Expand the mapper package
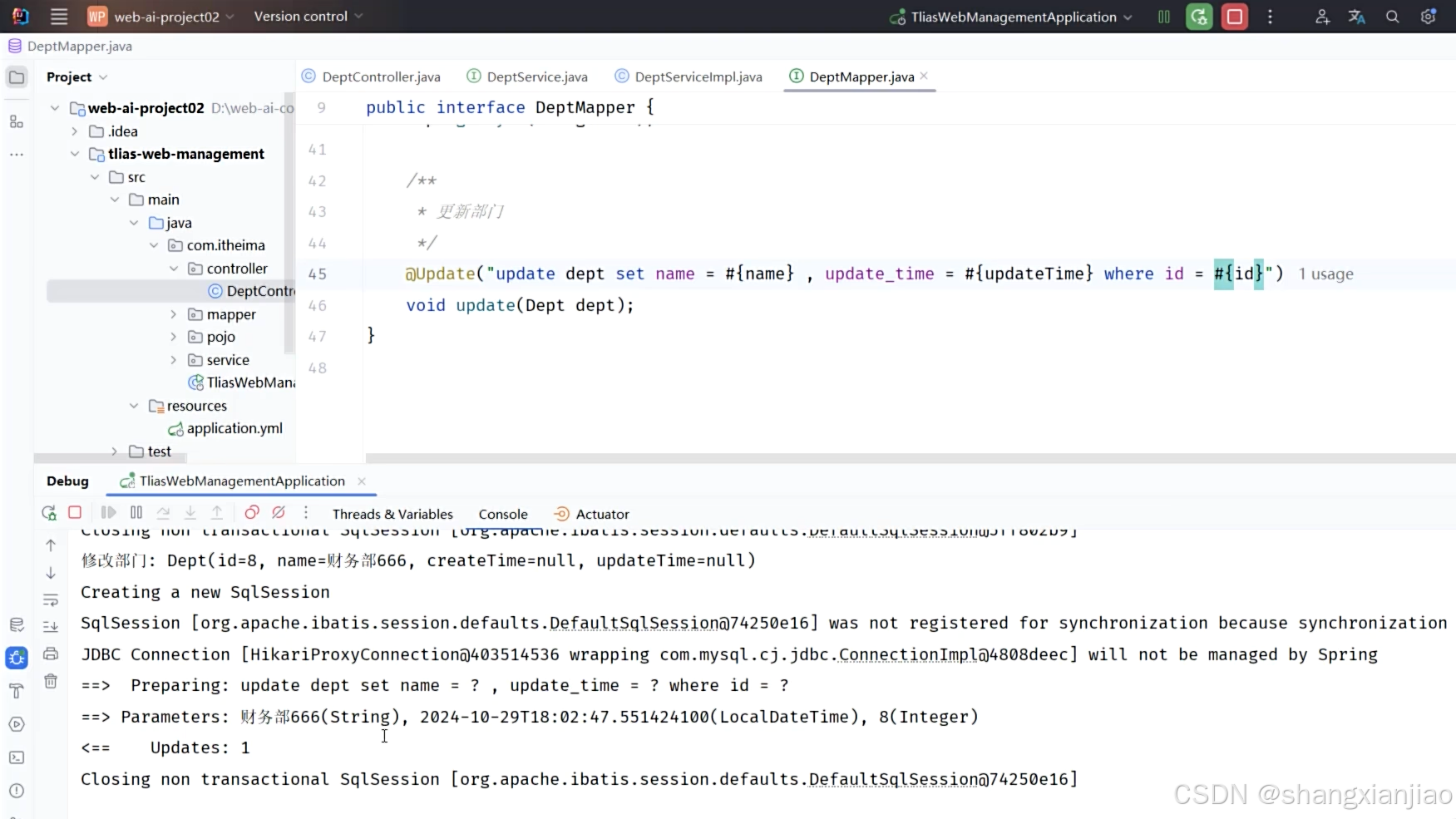 tap(174, 314)
